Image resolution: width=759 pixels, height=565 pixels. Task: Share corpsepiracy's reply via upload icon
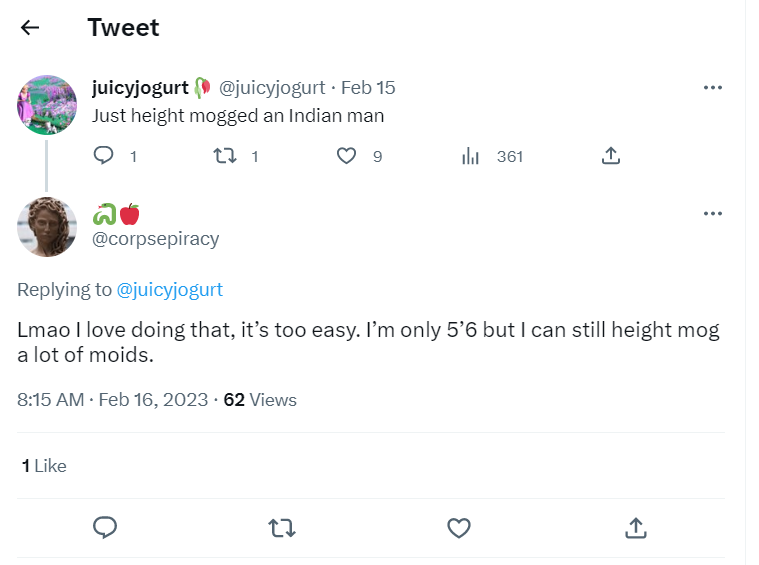(636, 528)
